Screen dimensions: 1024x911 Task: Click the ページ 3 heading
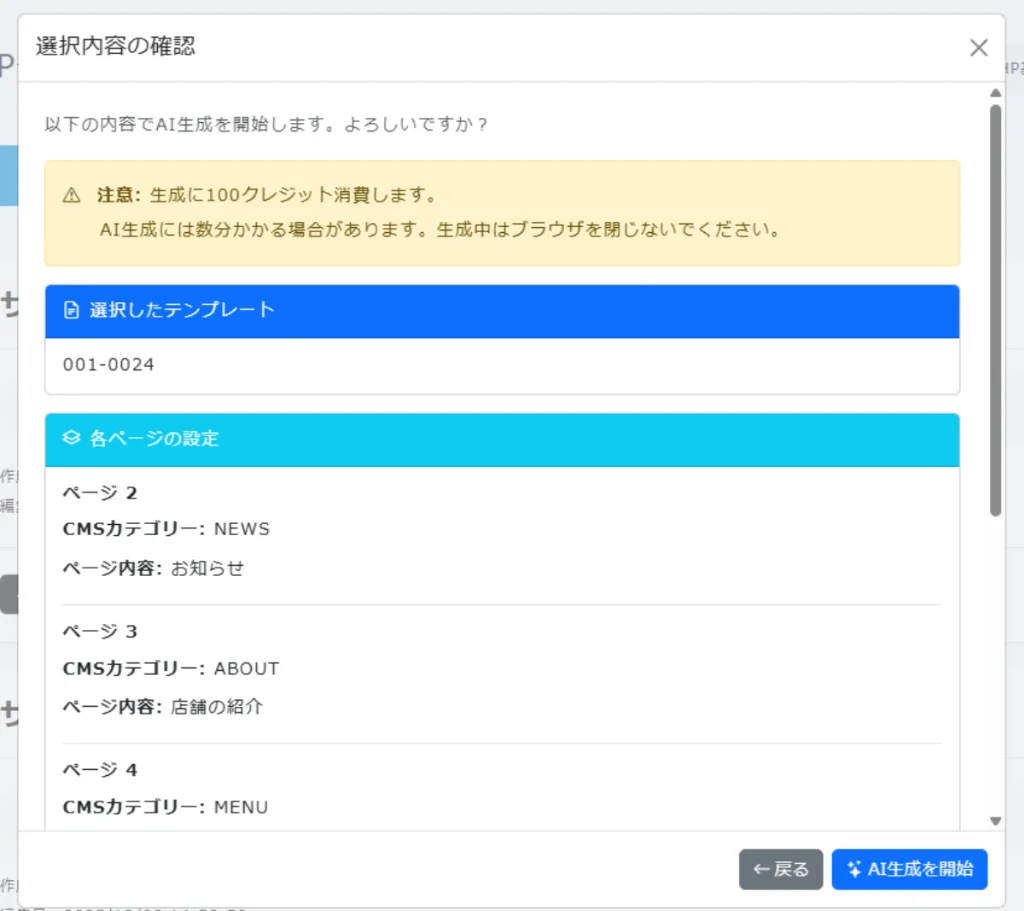click(100, 632)
